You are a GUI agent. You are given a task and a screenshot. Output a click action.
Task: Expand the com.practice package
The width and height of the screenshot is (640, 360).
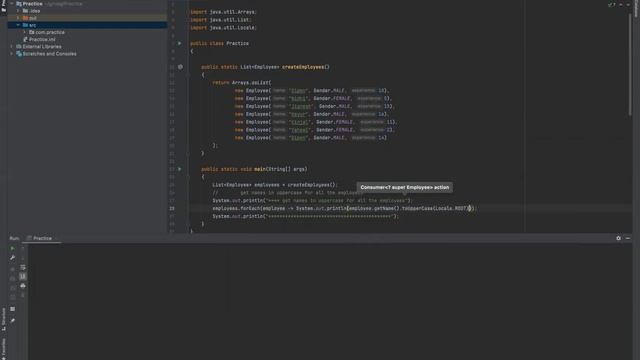click(x=25, y=32)
